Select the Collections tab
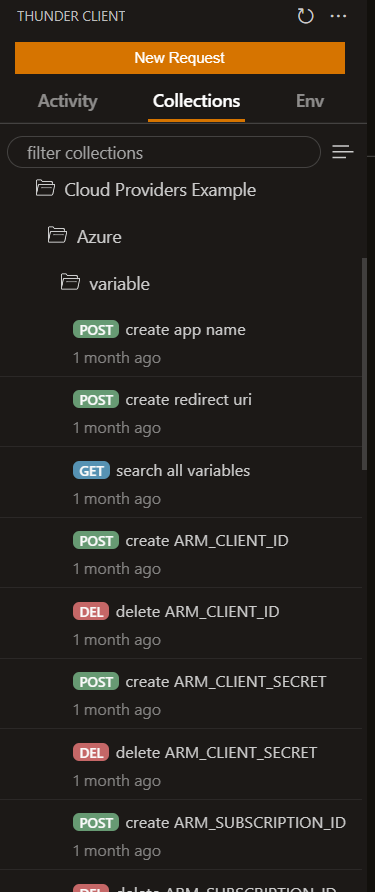This screenshot has height=892, width=375. [x=196, y=101]
